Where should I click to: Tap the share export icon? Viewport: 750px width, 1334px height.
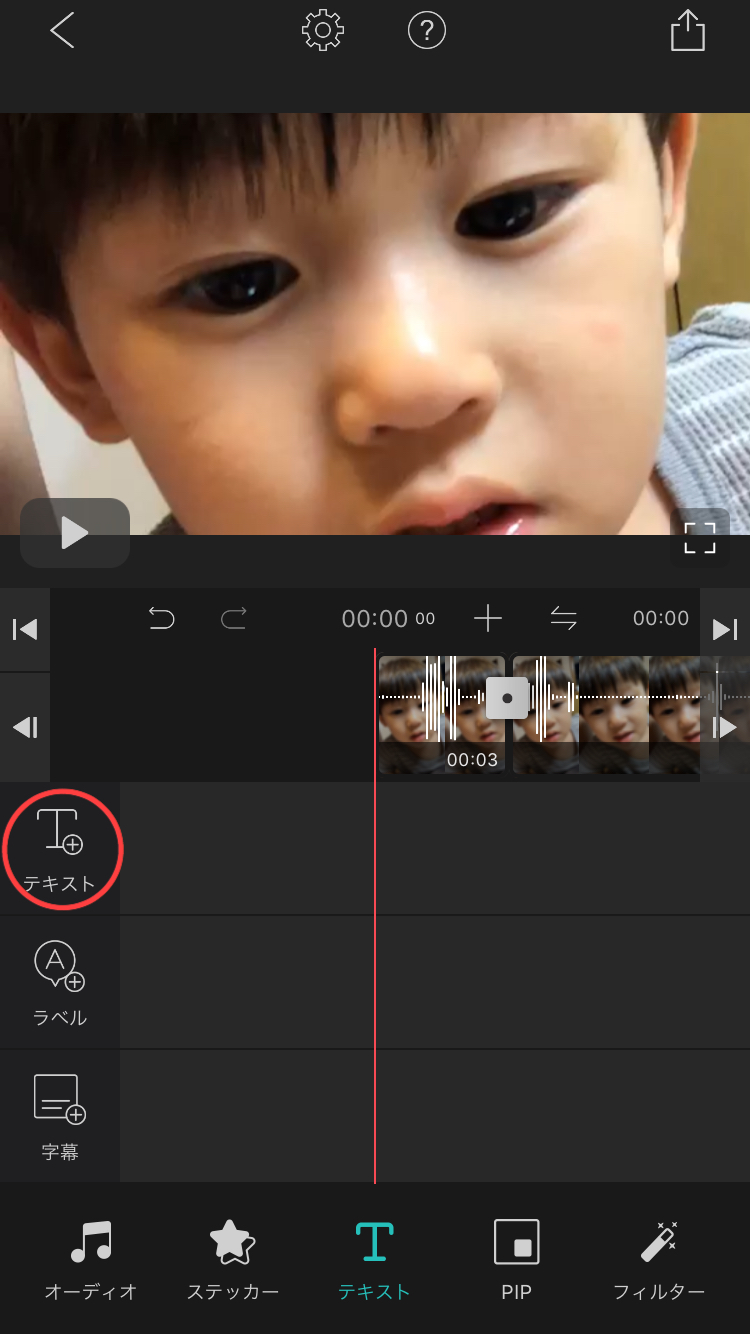click(x=687, y=31)
